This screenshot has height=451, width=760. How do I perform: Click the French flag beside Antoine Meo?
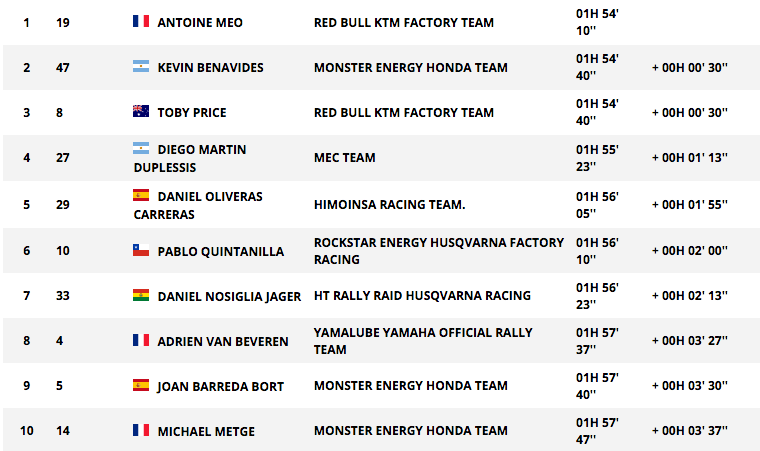141,21
